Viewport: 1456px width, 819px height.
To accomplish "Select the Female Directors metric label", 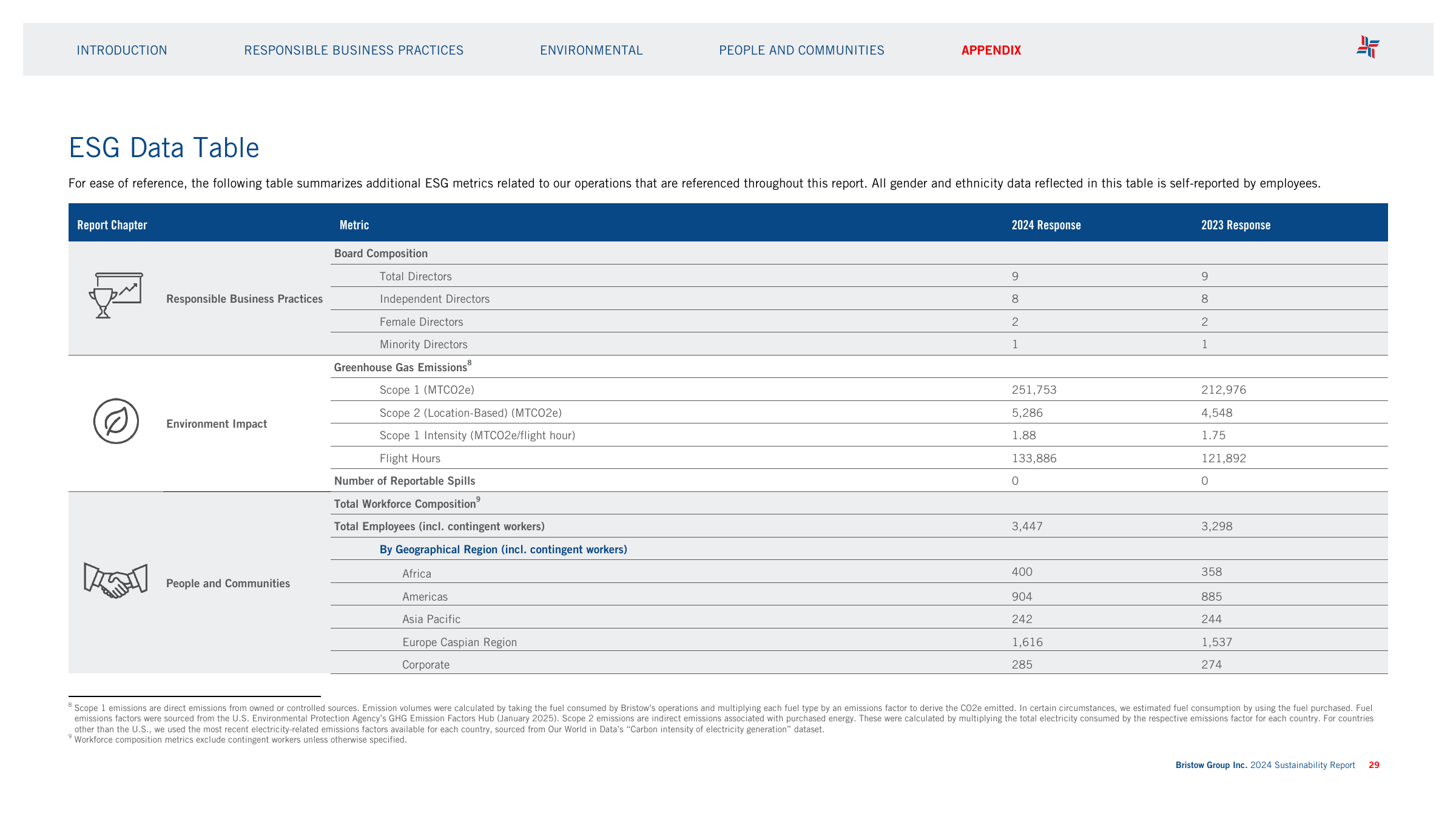I will pos(421,322).
